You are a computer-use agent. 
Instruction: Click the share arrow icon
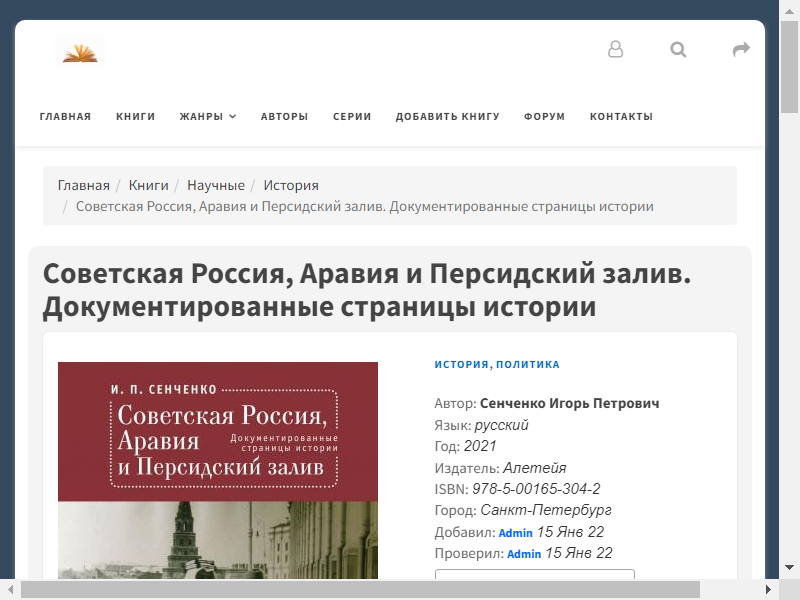click(741, 49)
